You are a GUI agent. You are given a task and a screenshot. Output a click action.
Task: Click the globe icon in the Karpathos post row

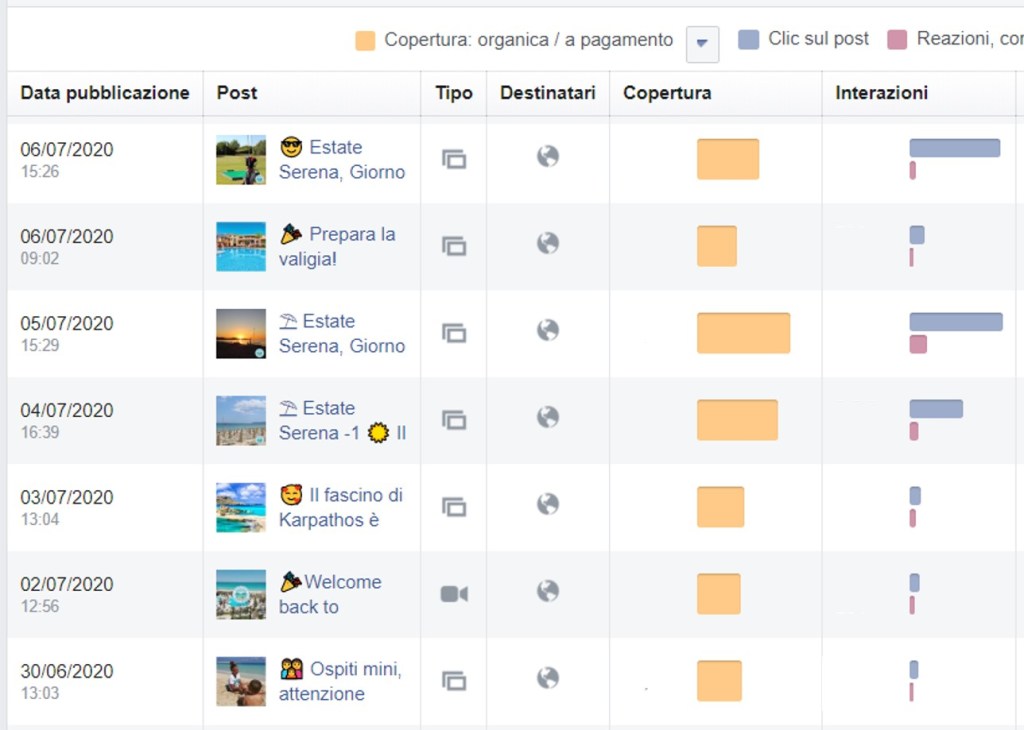point(548,504)
